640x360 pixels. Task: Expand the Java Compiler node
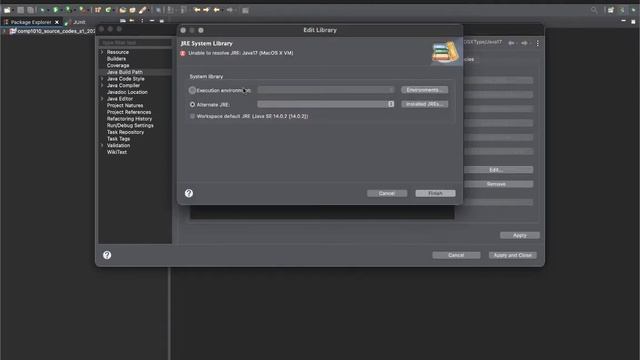coord(102,85)
